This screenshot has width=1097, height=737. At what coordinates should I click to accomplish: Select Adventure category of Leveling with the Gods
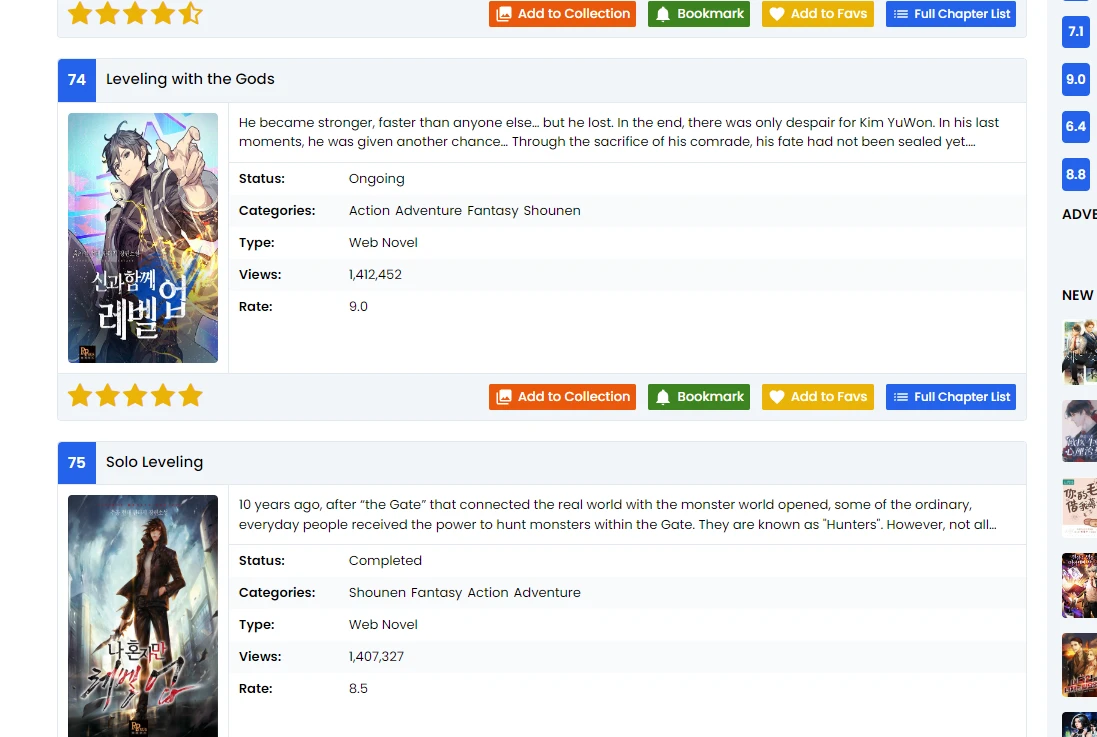(x=428, y=211)
